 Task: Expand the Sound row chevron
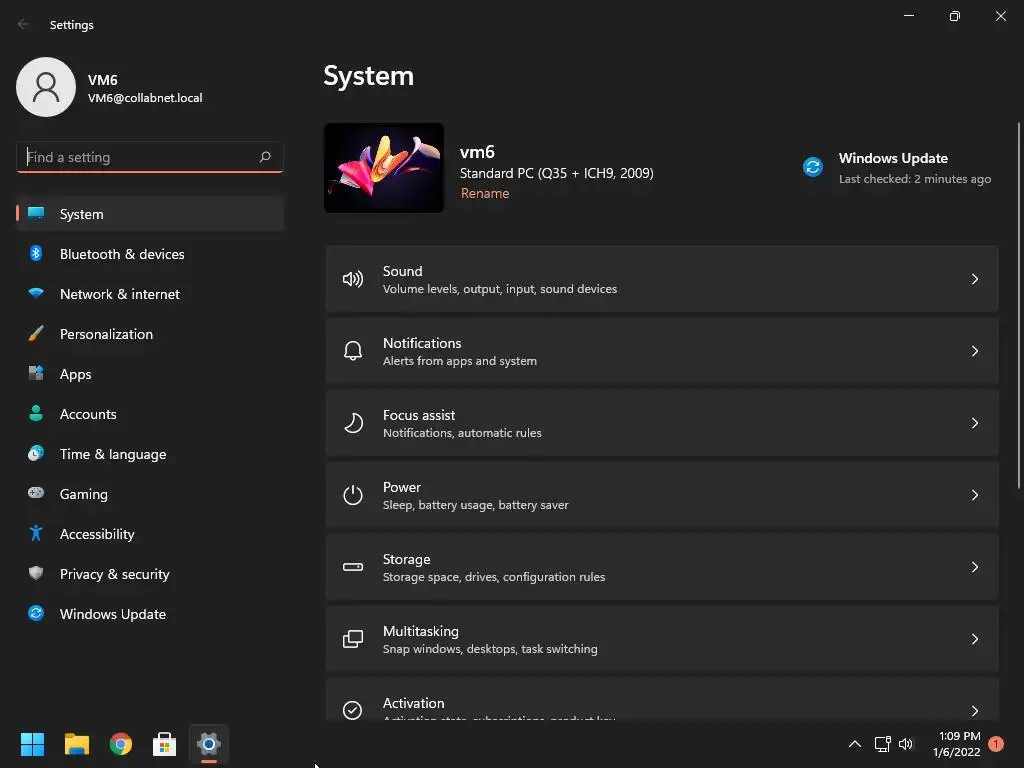974,280
